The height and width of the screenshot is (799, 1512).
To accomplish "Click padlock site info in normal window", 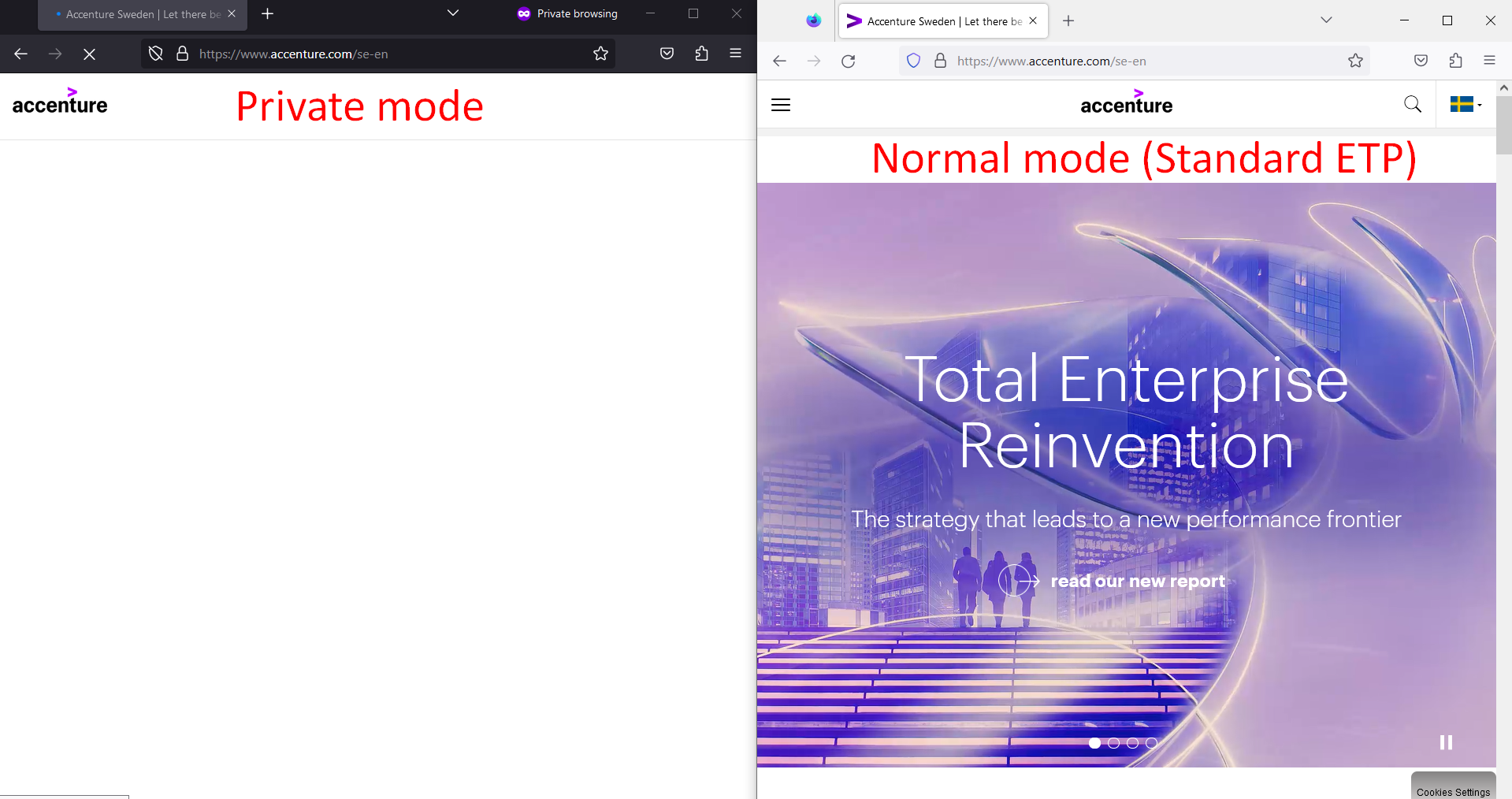I will (940, 61).
